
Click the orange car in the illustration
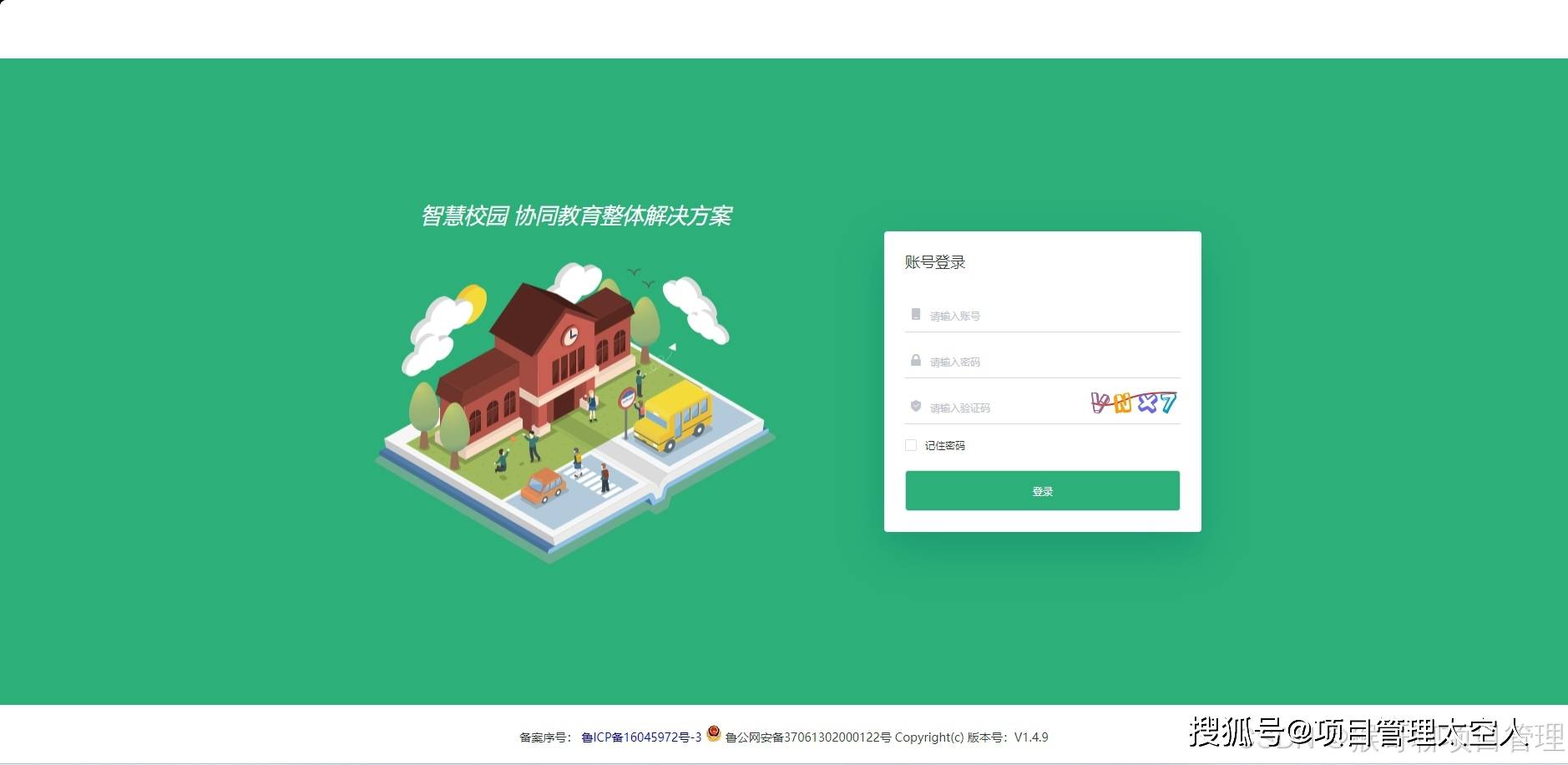pyautogui.click(x=544, y=485)
